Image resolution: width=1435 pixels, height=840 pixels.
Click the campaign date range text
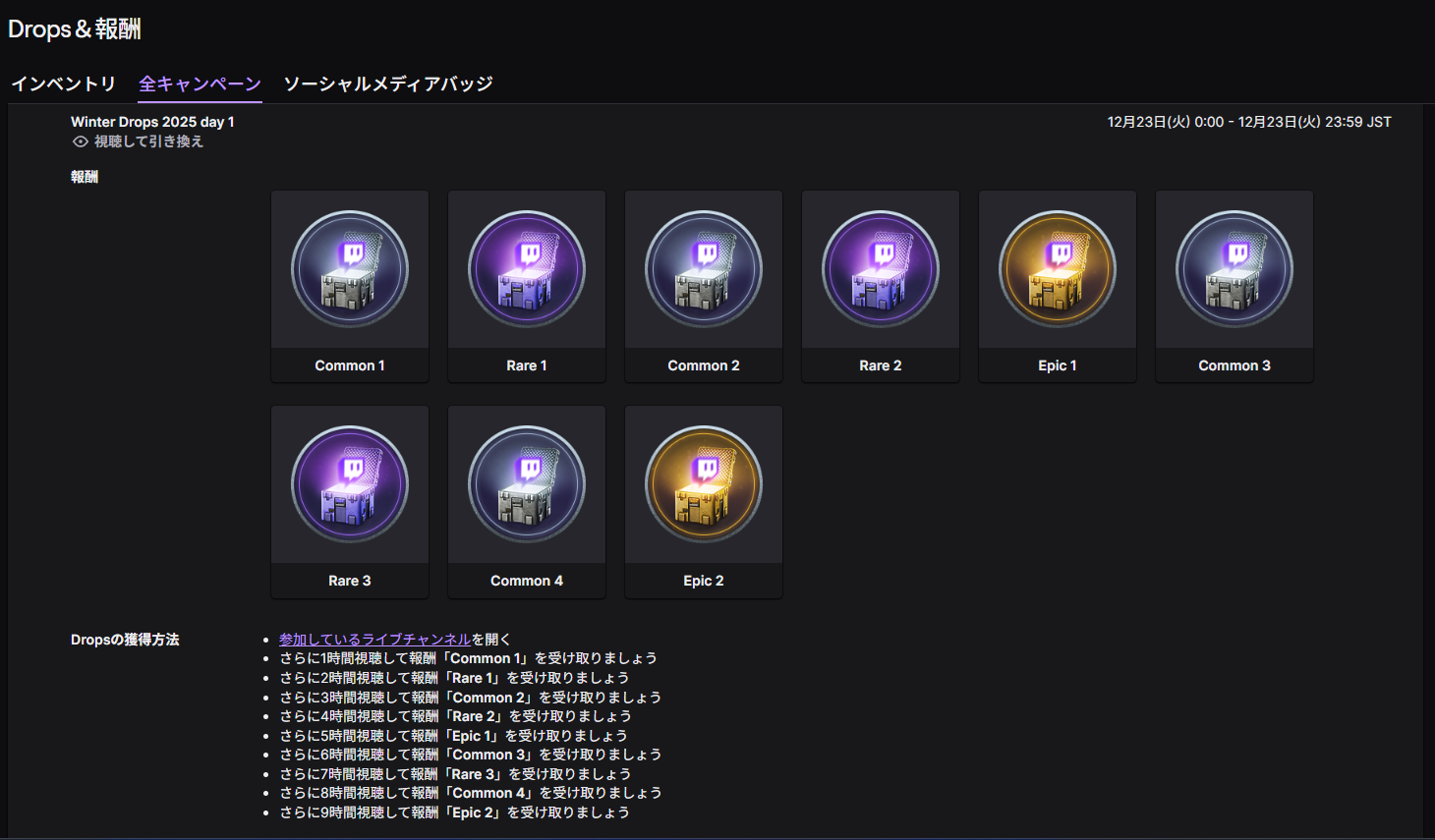coord(1248,122)
